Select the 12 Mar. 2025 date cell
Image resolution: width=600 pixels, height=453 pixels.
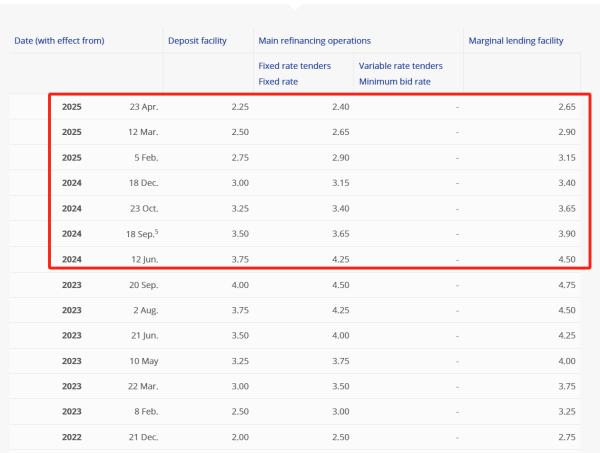(142, 132)
